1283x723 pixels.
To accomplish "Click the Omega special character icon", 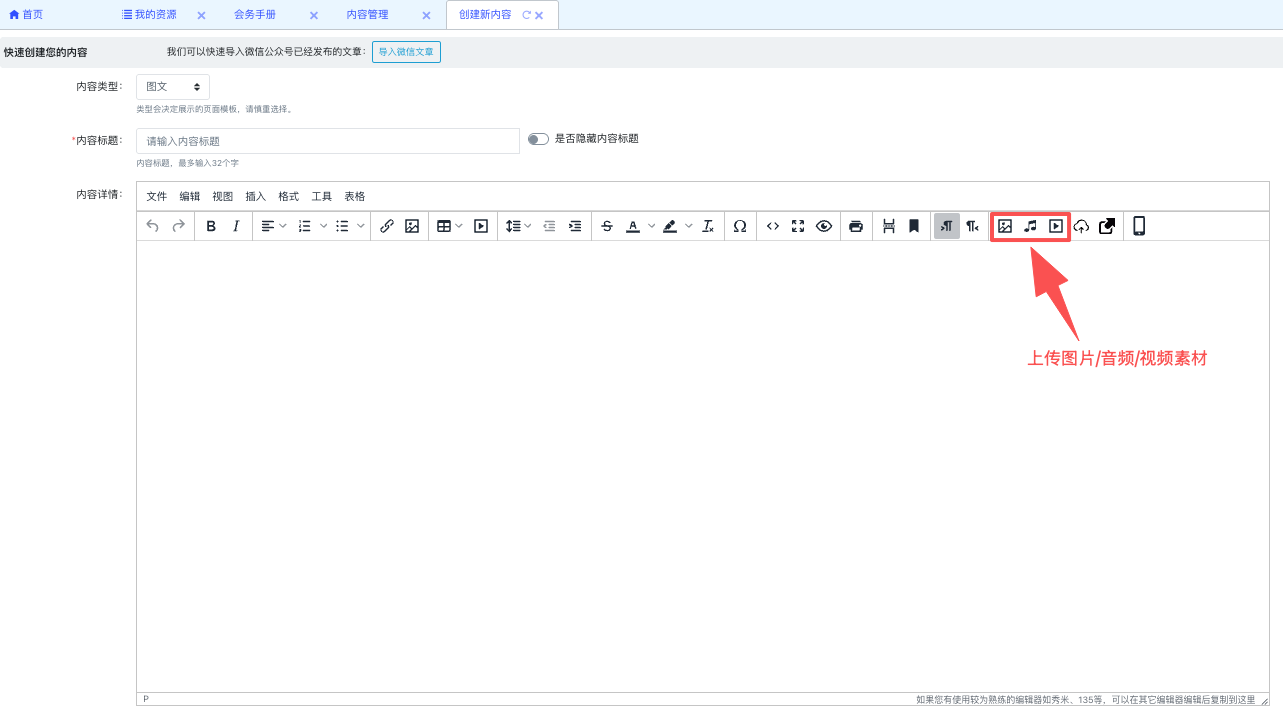I will [740, 226].
